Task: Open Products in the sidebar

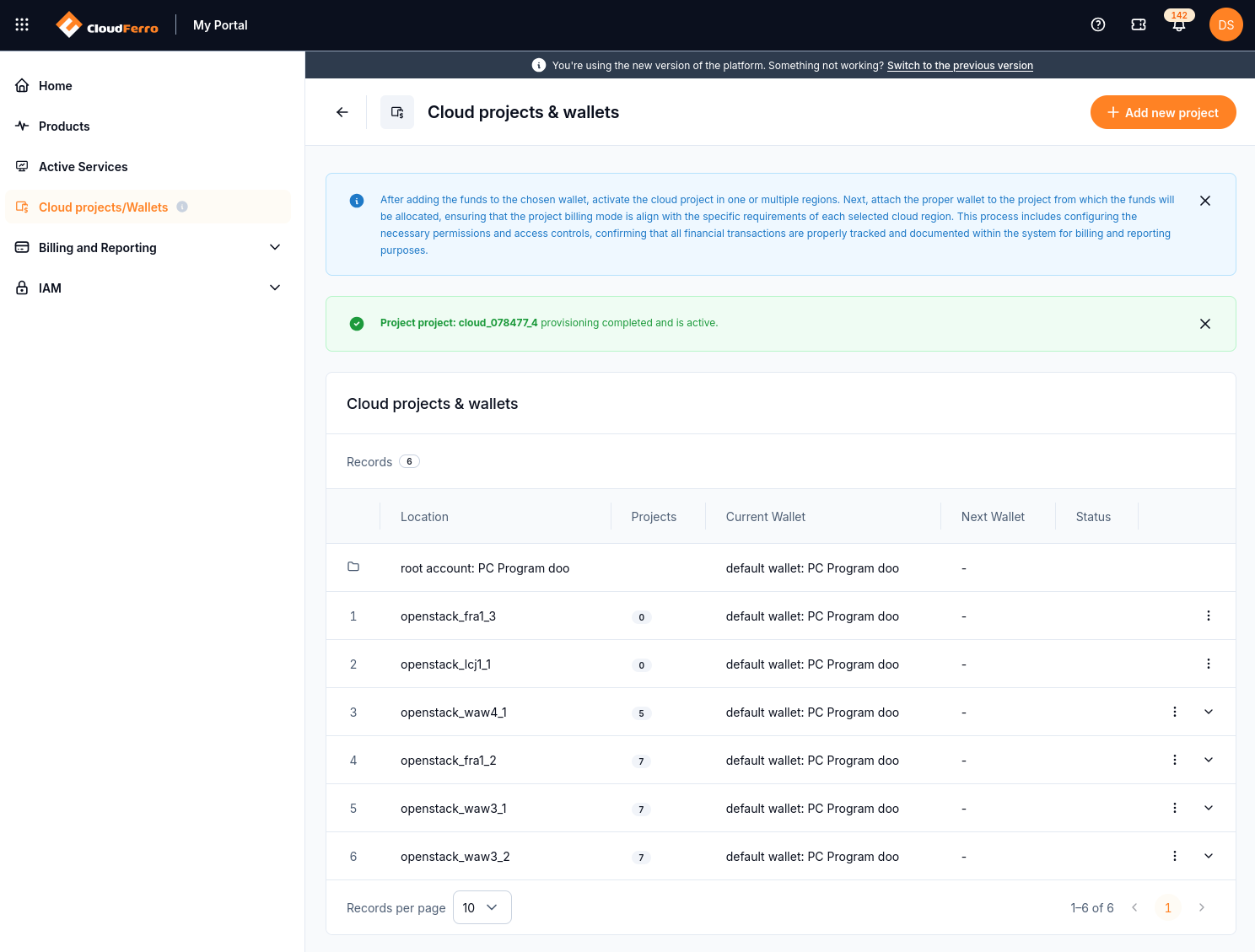Action: [x=148, y=126]
